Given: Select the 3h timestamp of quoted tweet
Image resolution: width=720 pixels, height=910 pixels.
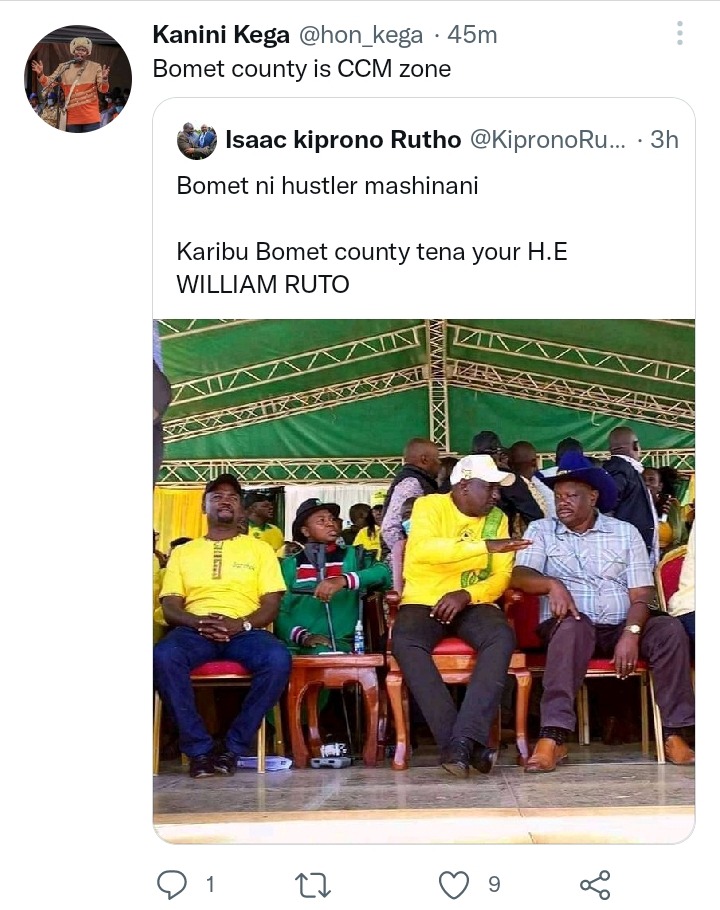Looking at the screenshot, I should 664,140.
